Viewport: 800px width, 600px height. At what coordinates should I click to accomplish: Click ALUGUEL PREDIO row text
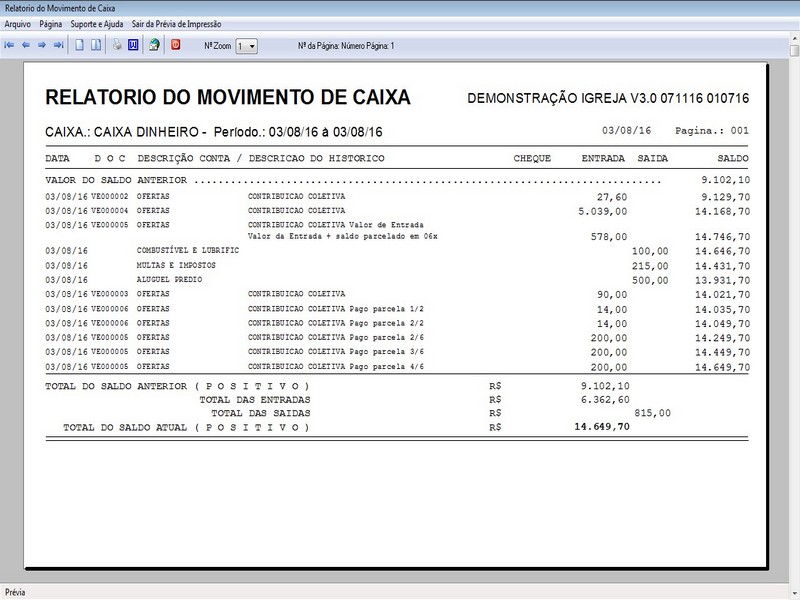[169, 280]
